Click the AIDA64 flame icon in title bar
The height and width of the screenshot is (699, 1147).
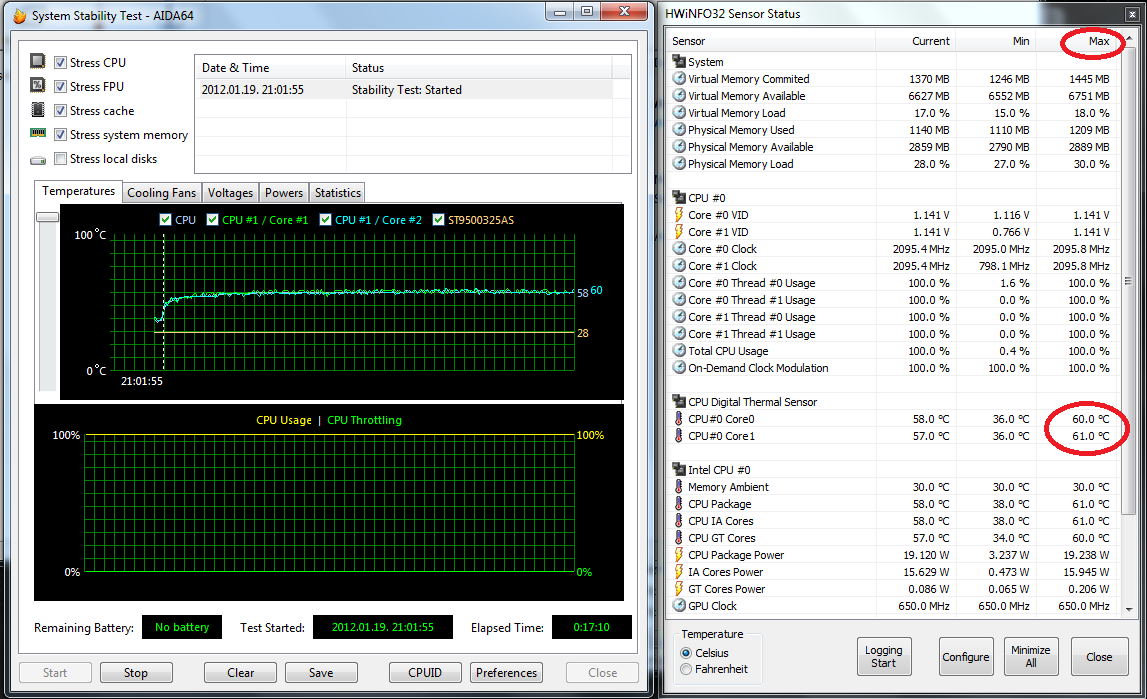click(19, 15)
